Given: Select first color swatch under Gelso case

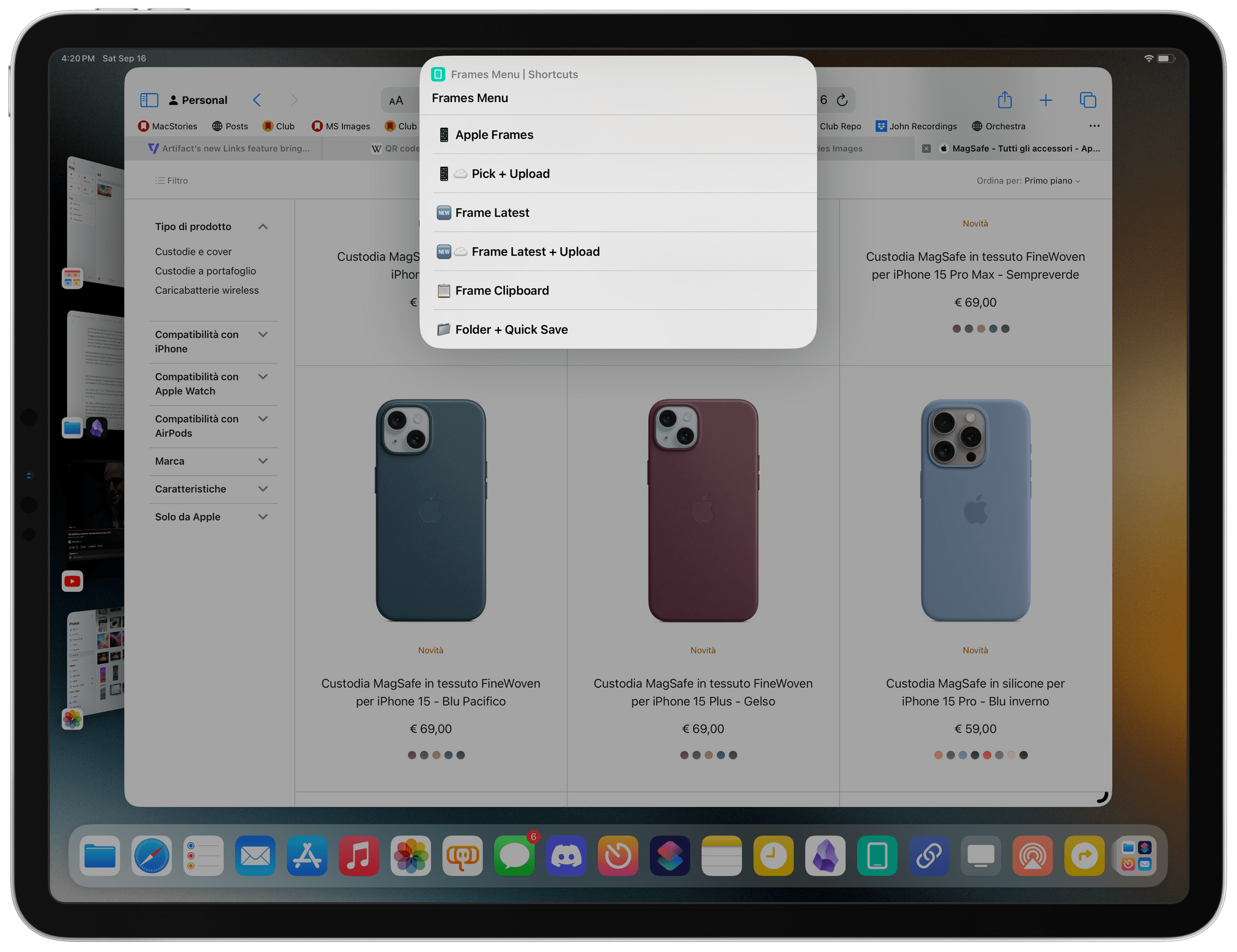Looking at the screenshot, I should (684, 755).
